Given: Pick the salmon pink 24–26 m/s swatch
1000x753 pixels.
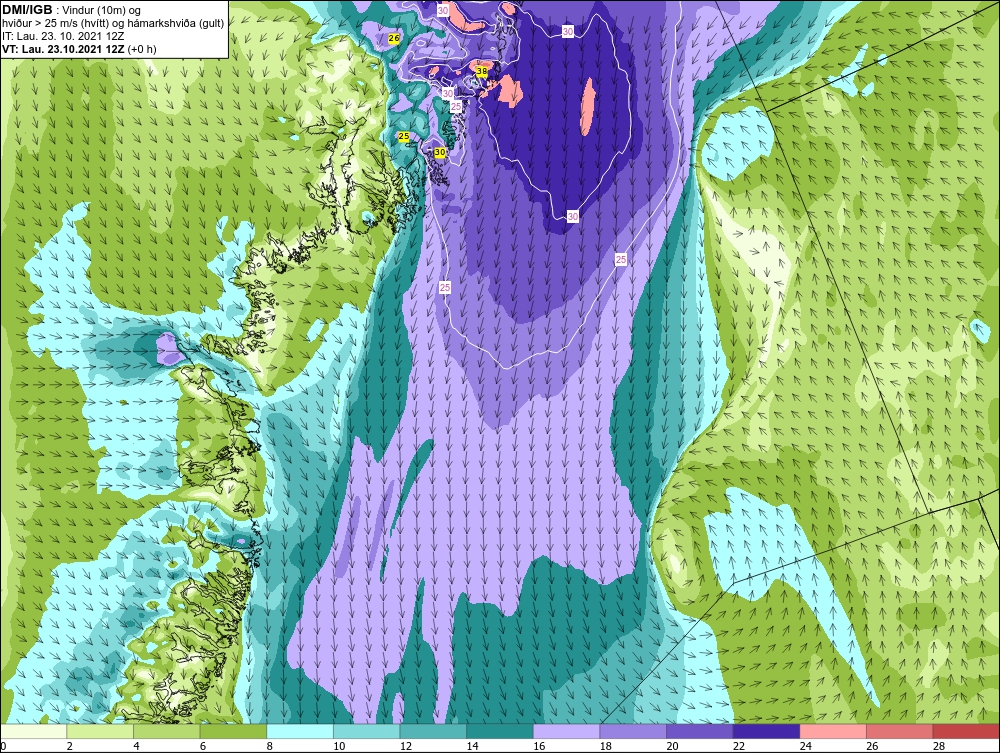Looking at the screenshot, I should pyautogui.click(x=833, y=731).
